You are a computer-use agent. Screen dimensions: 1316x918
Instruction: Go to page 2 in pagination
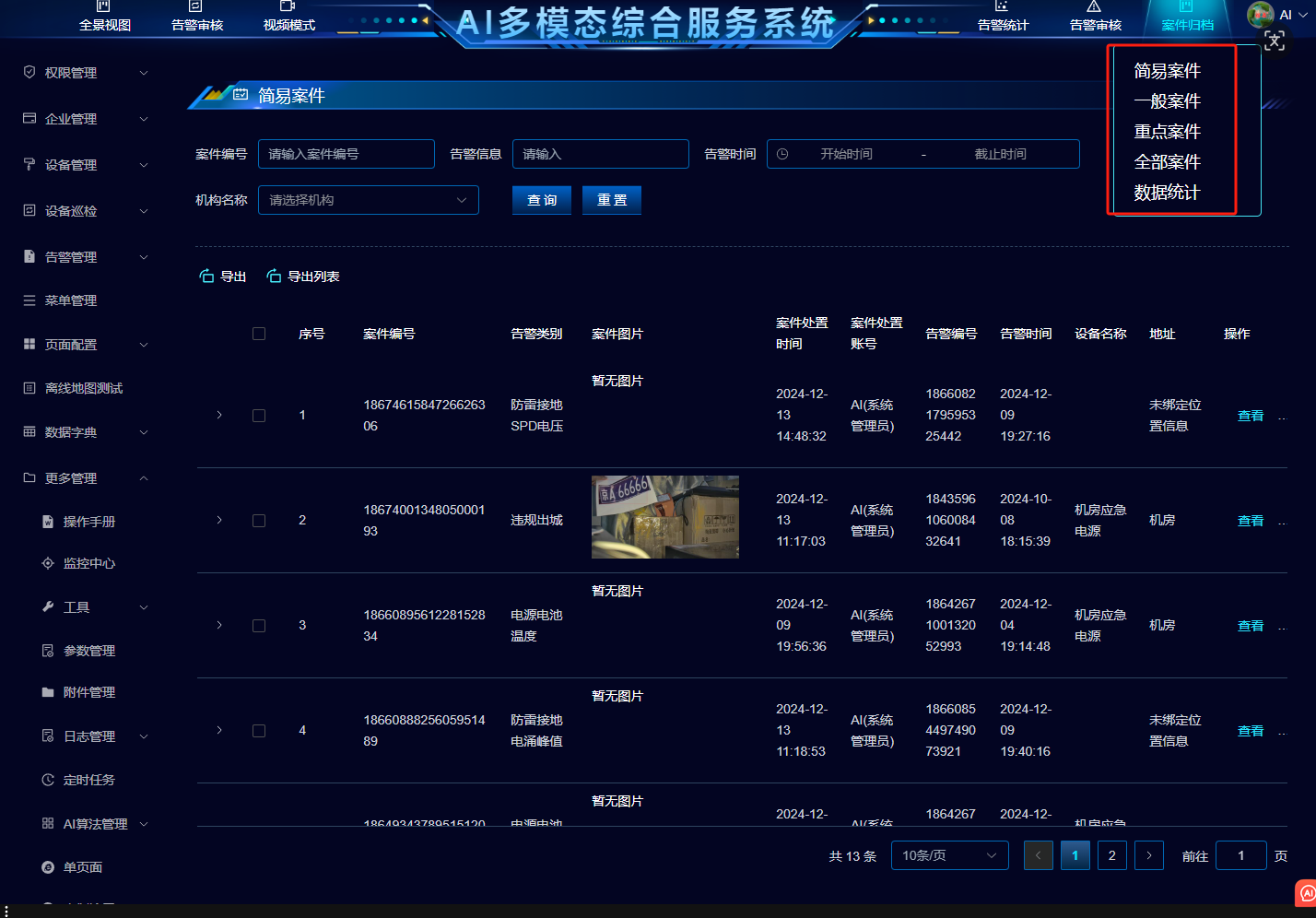(x=1112, y=855)
